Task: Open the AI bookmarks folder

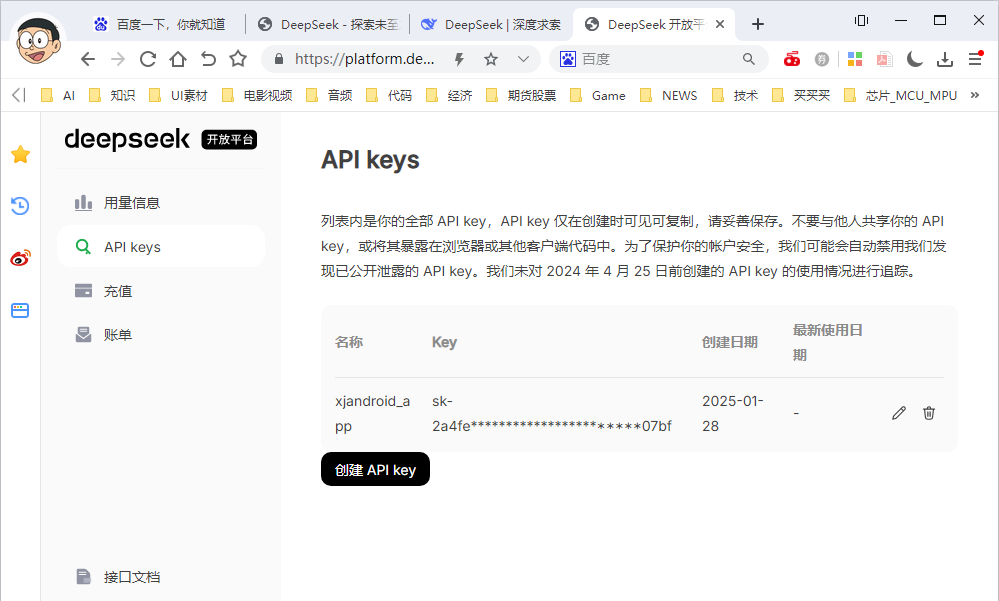Action: tap(58, 96)
